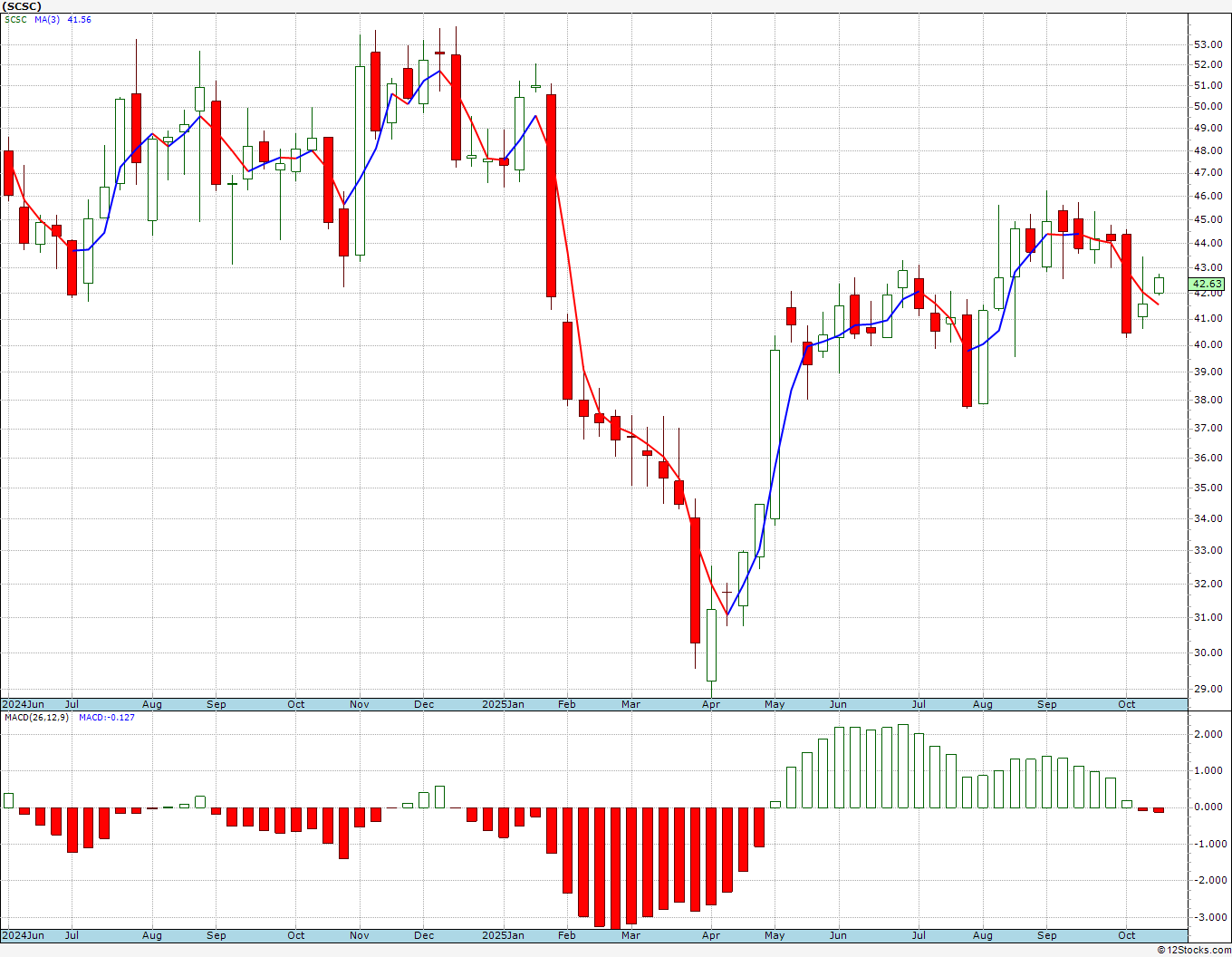Select the 40.00 price axis label
The width and height of the screenshot is (1232, 957).
pos(1208,345)
